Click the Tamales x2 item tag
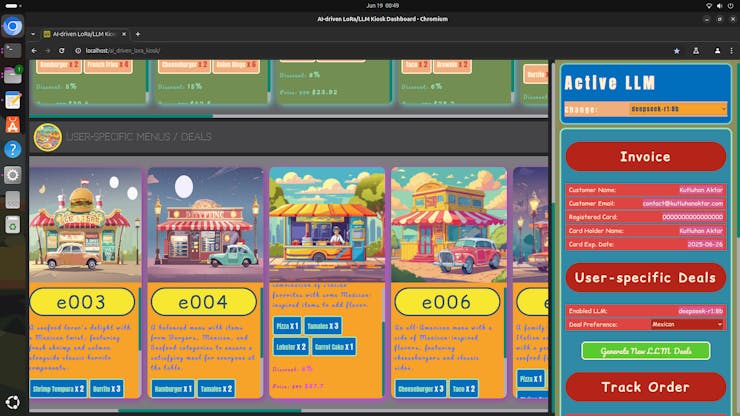740x416 pixels. point(216,389)
